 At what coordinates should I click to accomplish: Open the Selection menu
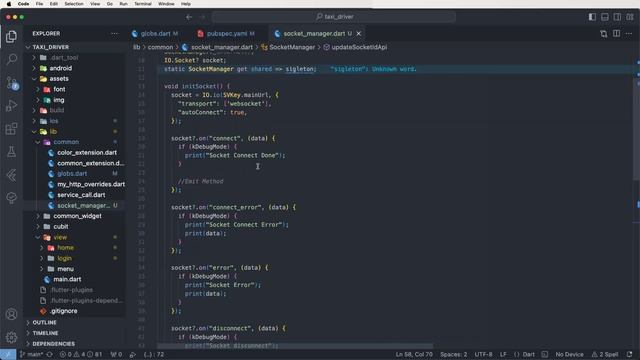(74, 4)
